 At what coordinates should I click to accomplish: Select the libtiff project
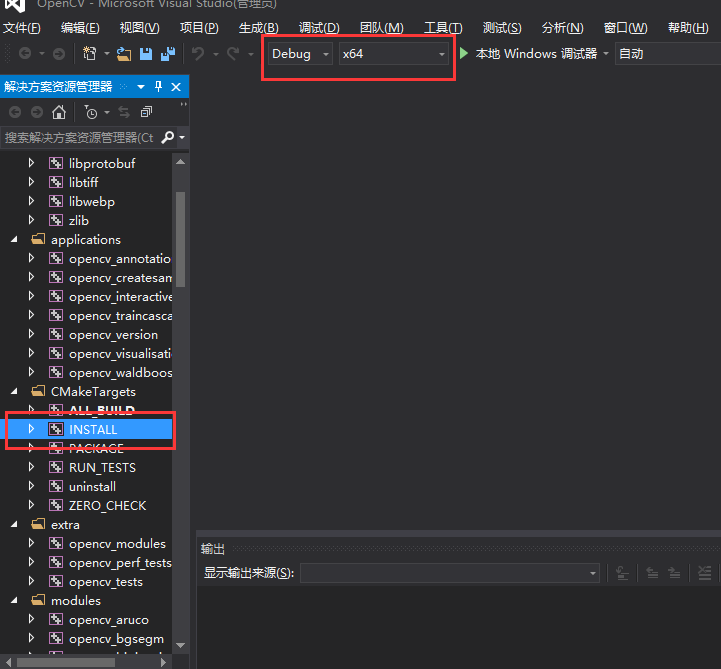(x=83, y=183)
